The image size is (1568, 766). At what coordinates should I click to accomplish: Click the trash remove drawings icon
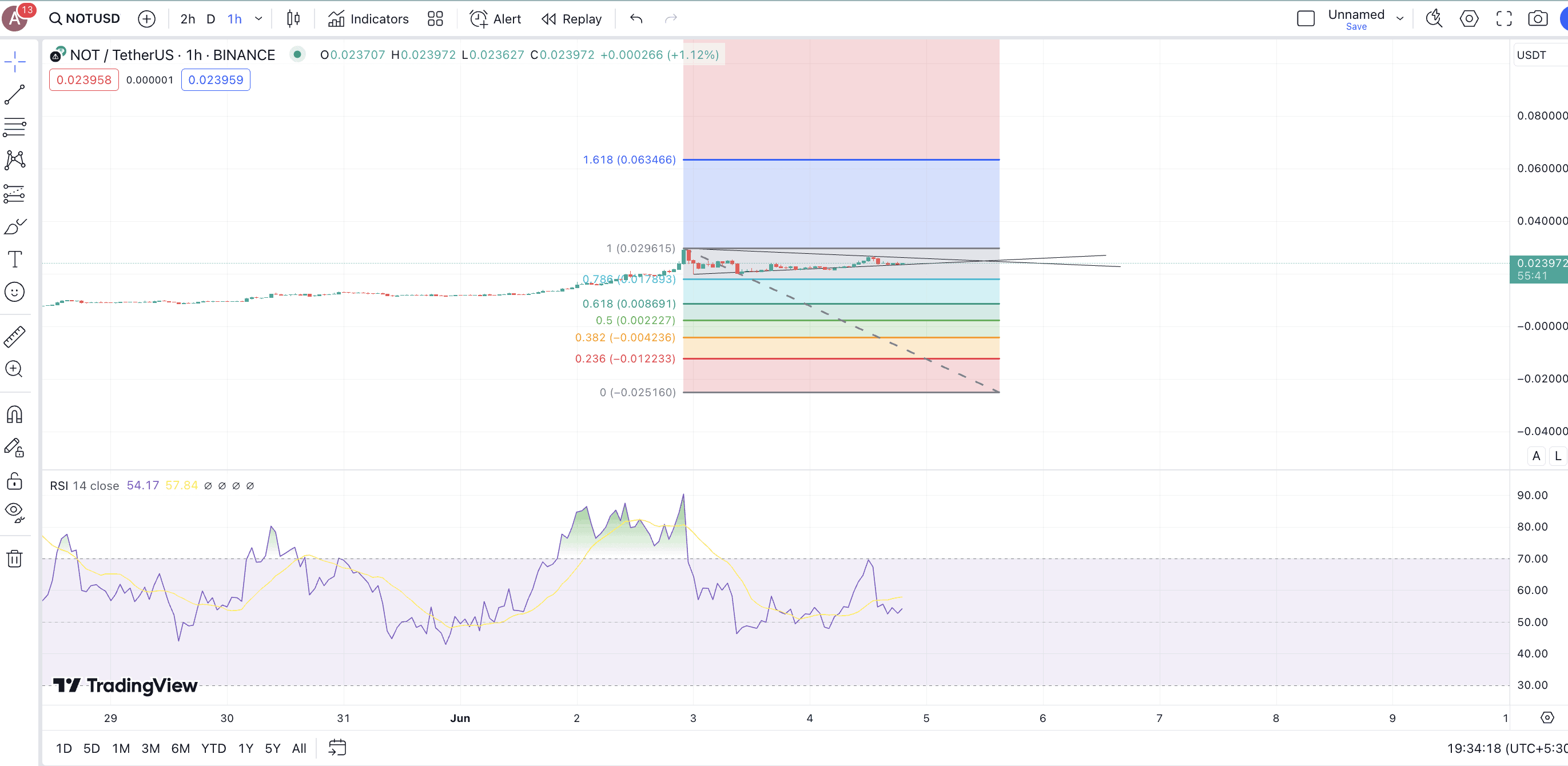click(x=15, y=558)
